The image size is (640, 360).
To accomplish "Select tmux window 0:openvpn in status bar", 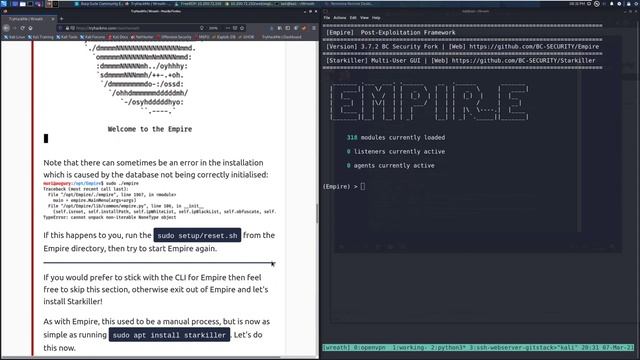I will click(369, 348).
